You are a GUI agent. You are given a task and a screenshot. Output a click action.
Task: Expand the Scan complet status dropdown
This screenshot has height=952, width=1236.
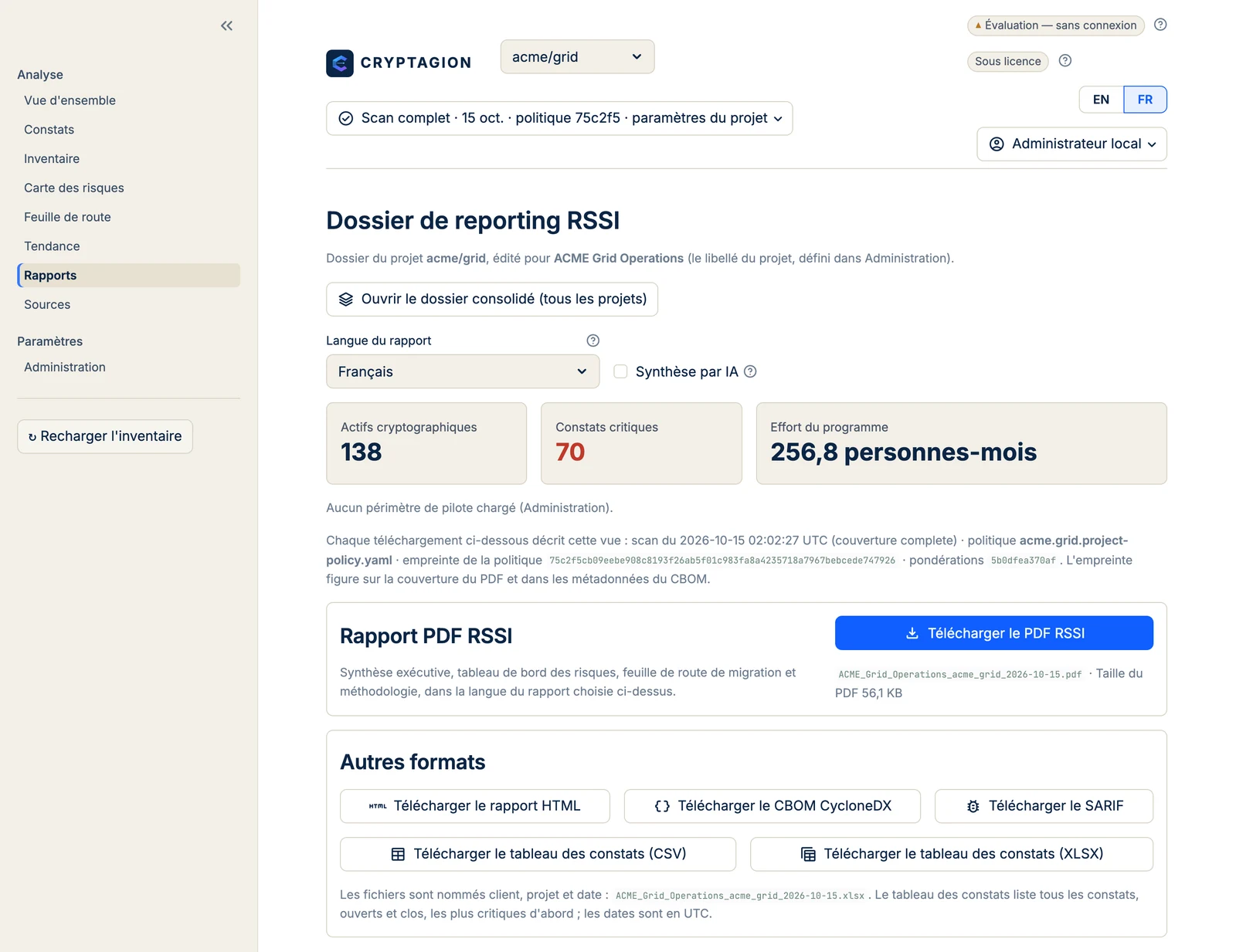559,118
